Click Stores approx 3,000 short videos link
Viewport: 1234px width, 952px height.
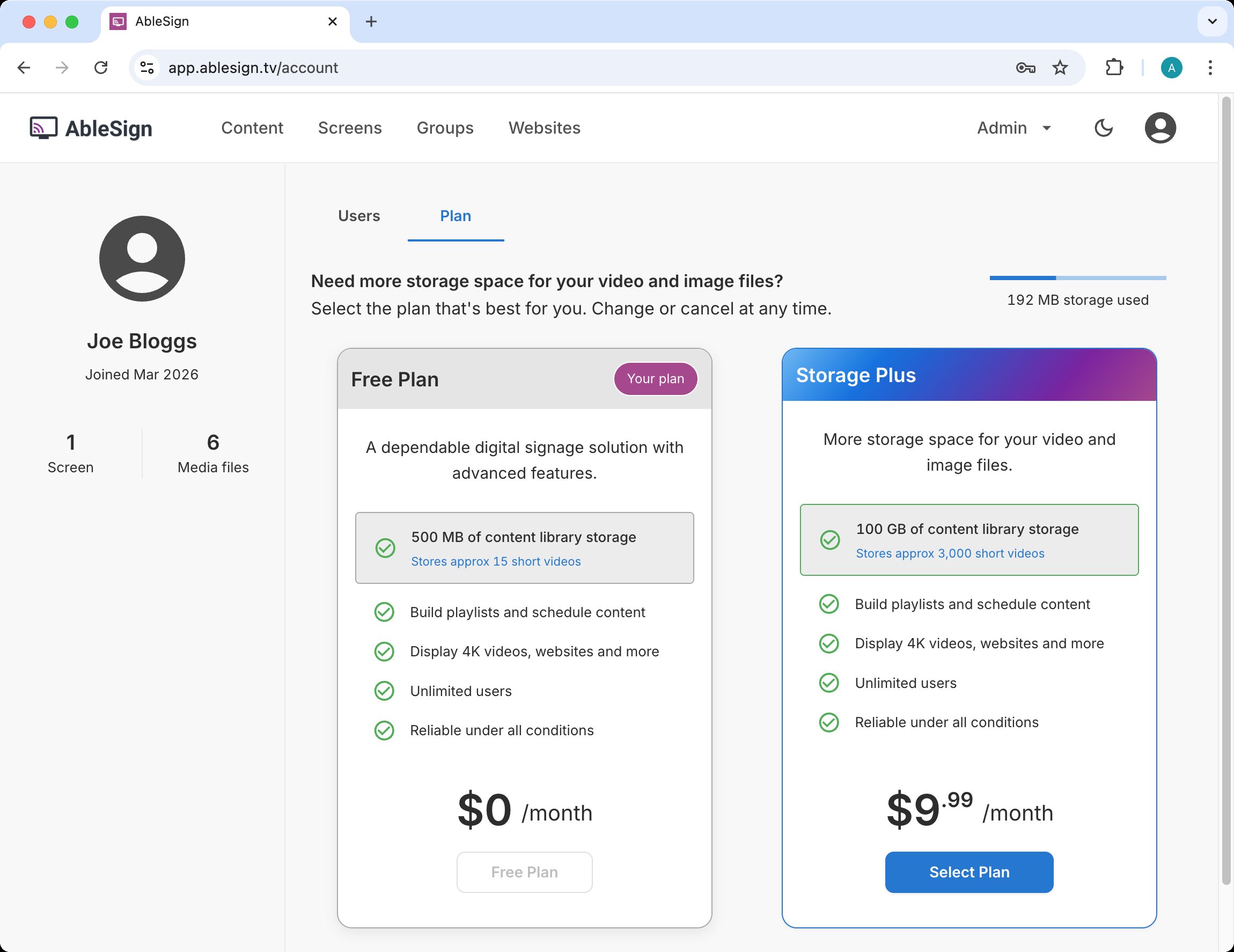tap(949, 553)
